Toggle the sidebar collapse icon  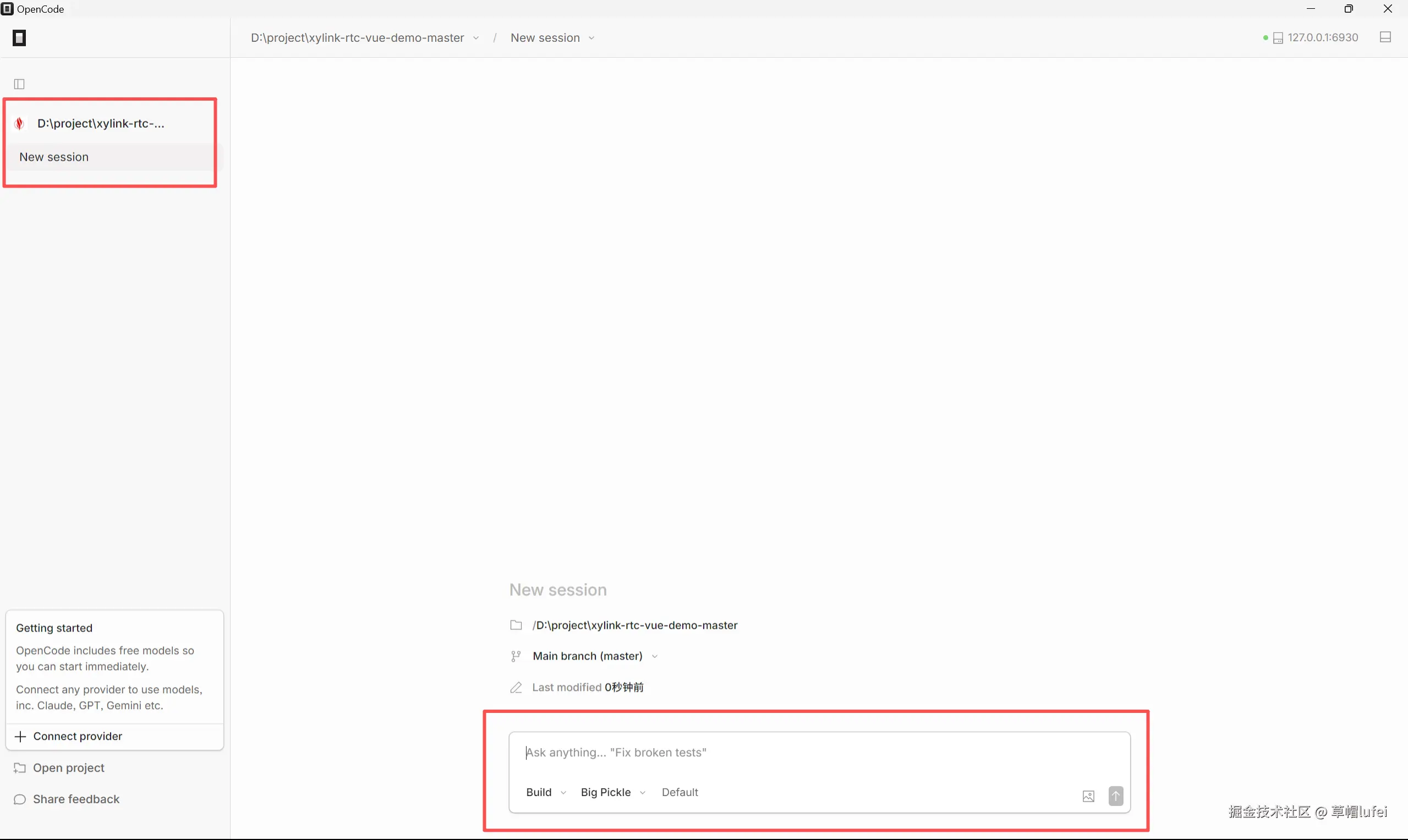click(x=19, y=84)
